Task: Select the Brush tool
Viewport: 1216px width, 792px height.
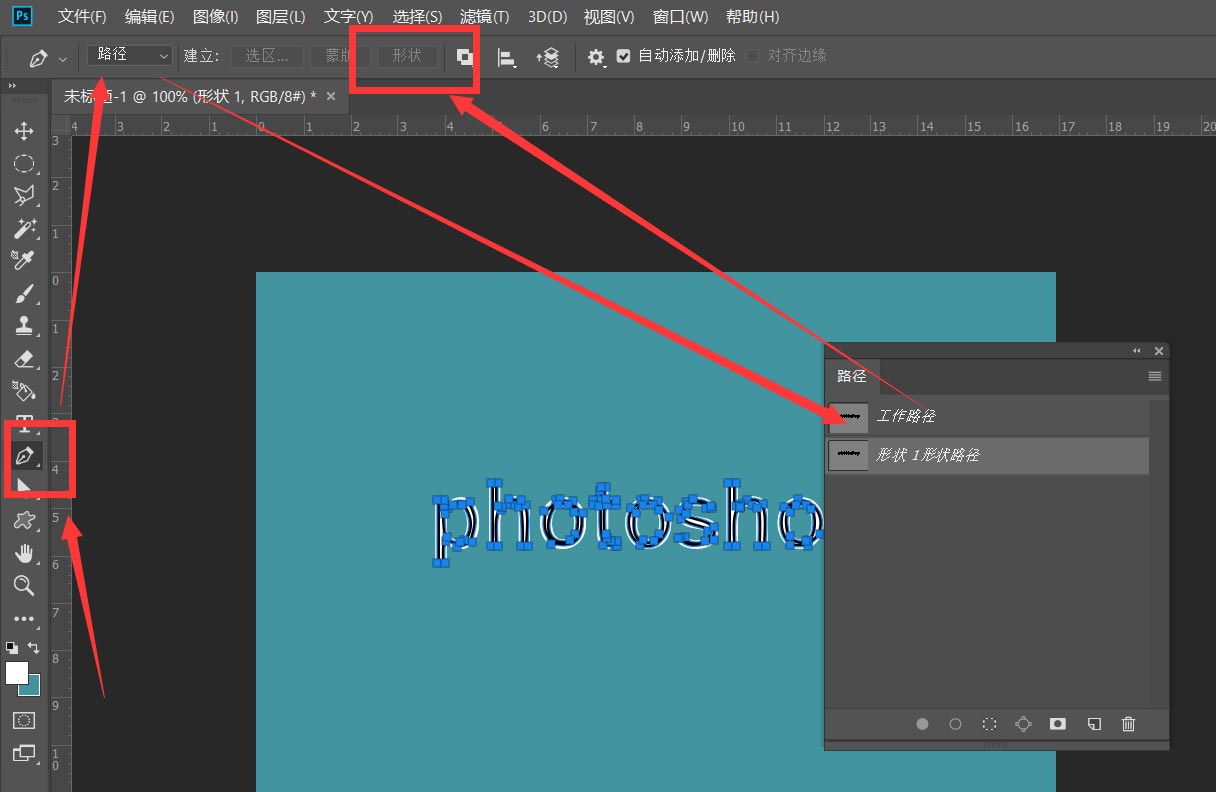Action: (24, 294)
